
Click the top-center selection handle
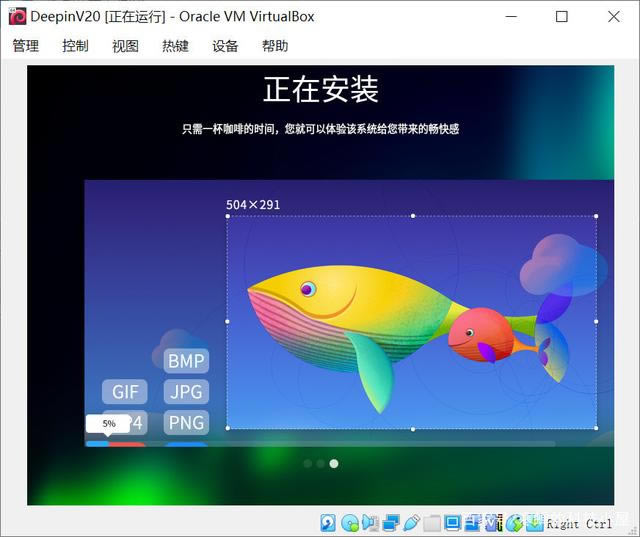[413, 216]
